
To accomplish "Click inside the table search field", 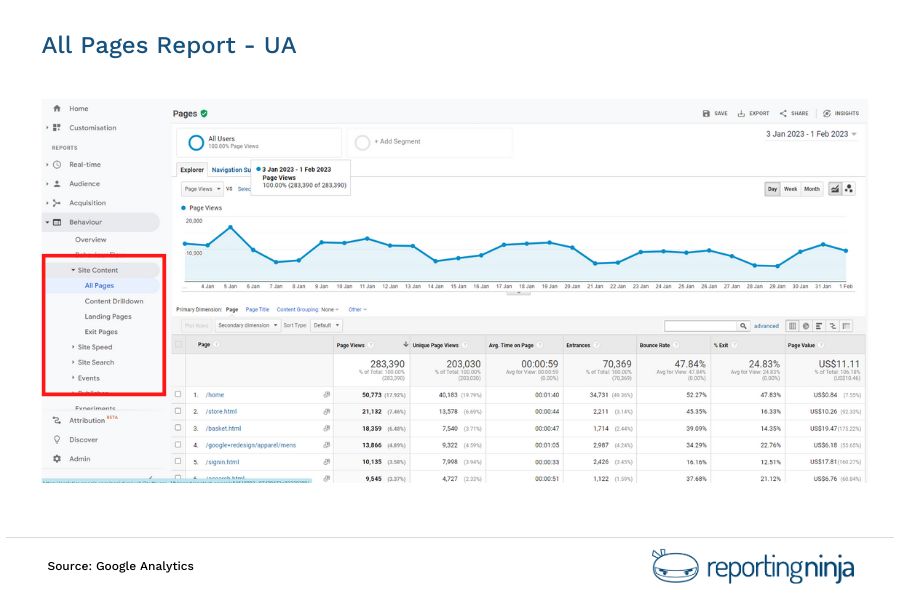I will pyautogui.click(x=700, y=326).
